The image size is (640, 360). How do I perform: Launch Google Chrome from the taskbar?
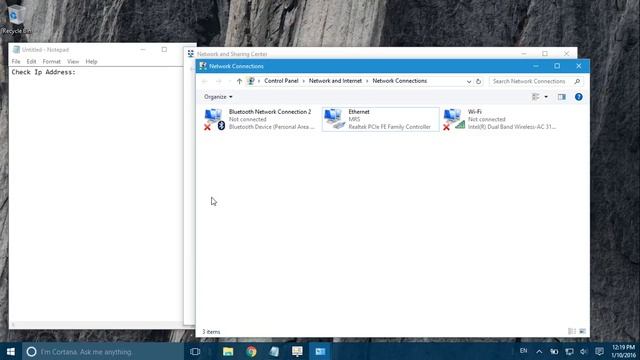pyautogui.click(x=251, y=351)
